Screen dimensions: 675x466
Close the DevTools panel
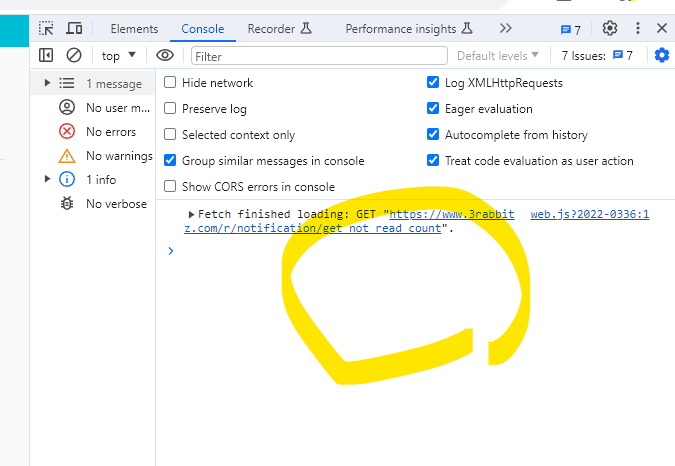(662, 28)
